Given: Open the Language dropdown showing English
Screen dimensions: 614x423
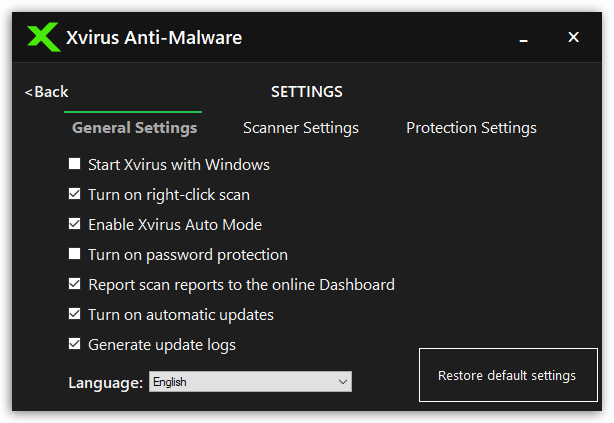Looking at the screenshot, I should coord(250,381).
